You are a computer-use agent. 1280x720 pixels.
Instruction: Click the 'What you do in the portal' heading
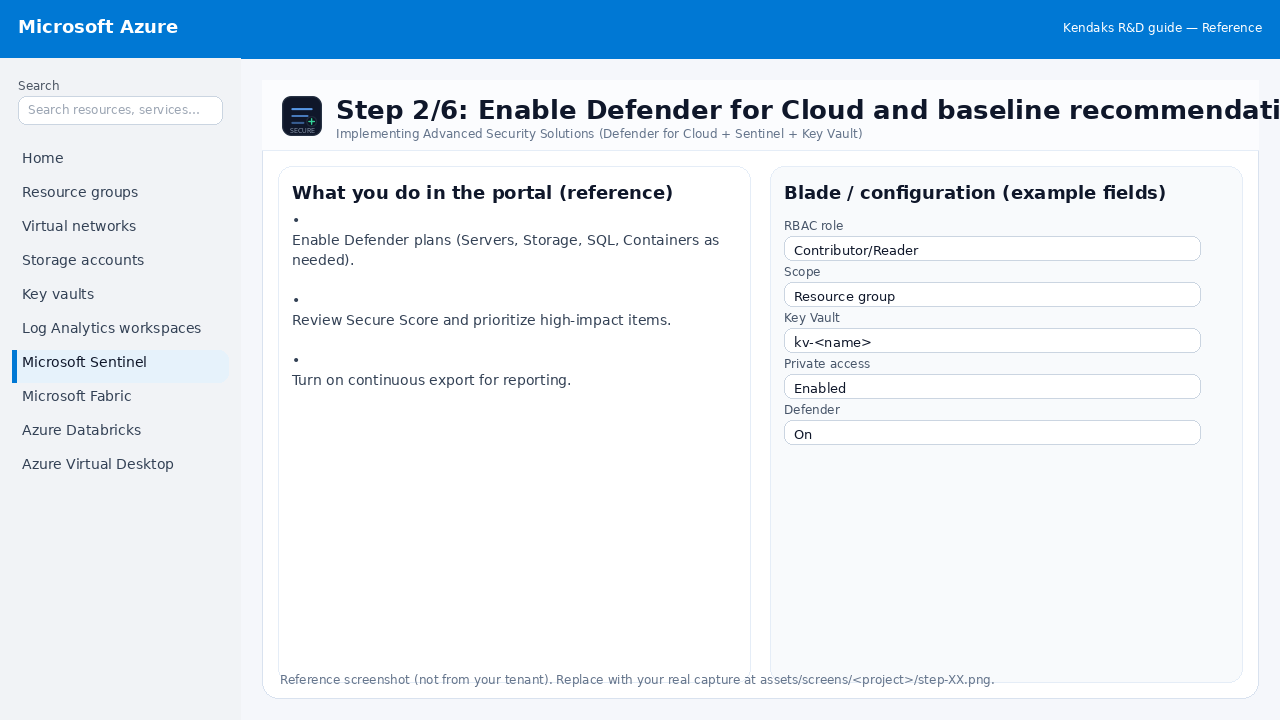tap(482, 193)
